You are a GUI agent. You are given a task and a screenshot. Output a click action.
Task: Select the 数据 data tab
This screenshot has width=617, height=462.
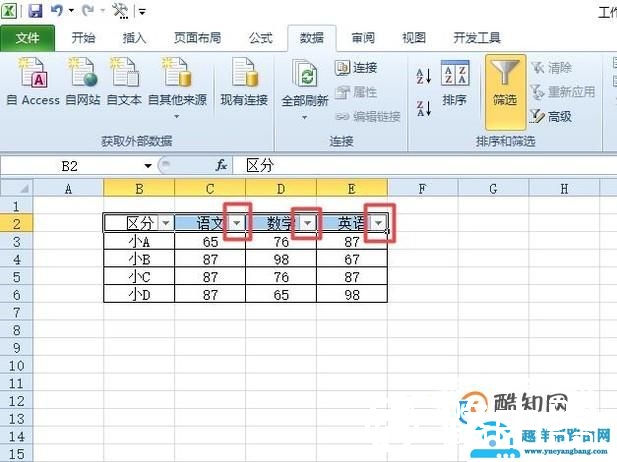tap(312, 38)
